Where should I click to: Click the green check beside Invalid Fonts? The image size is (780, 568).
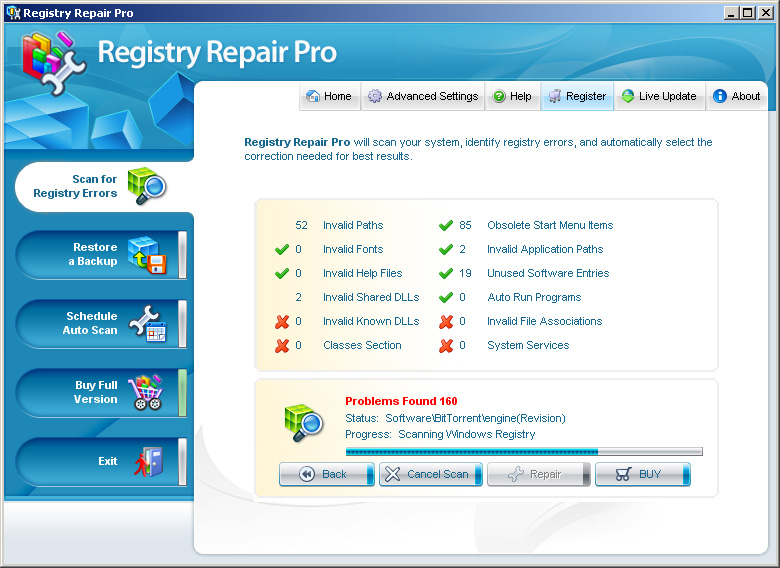pyautogui.click(x=282, y=249)
